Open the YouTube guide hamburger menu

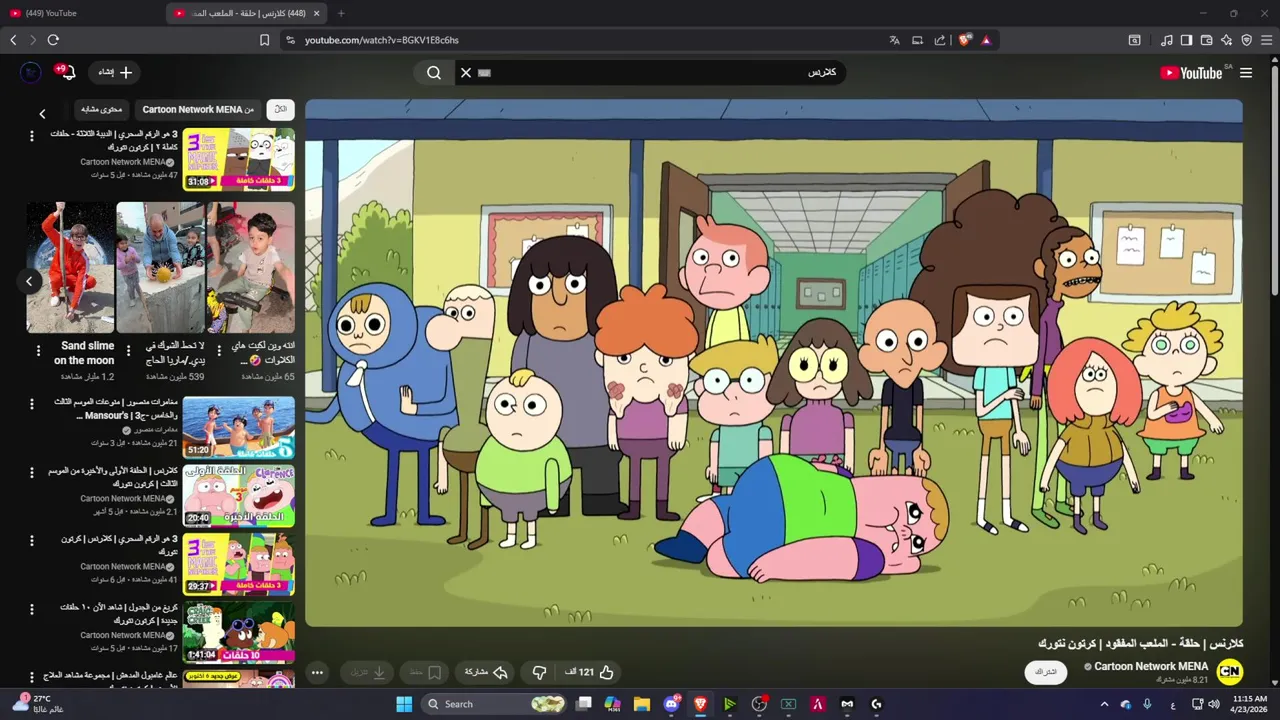pyautogui.click(x=1246, y=73)
